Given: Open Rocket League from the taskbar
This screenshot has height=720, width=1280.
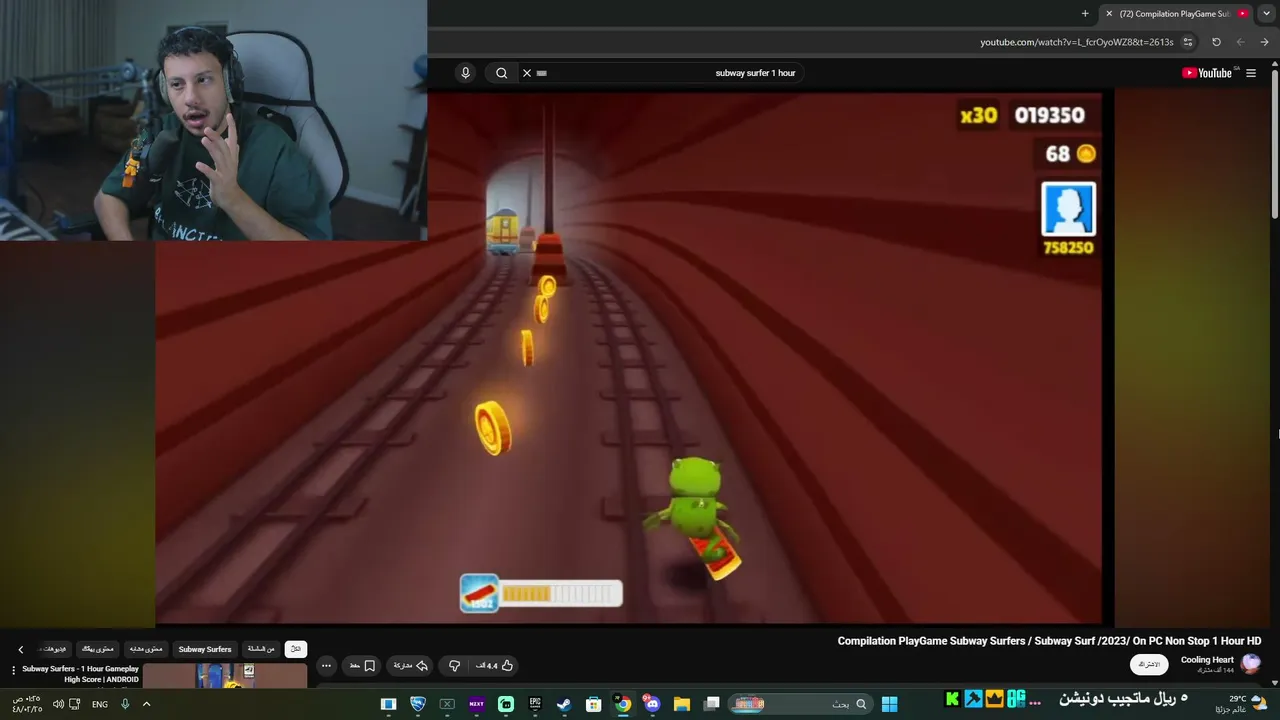Looking at the screenshot, I should [x=418, y=704].
